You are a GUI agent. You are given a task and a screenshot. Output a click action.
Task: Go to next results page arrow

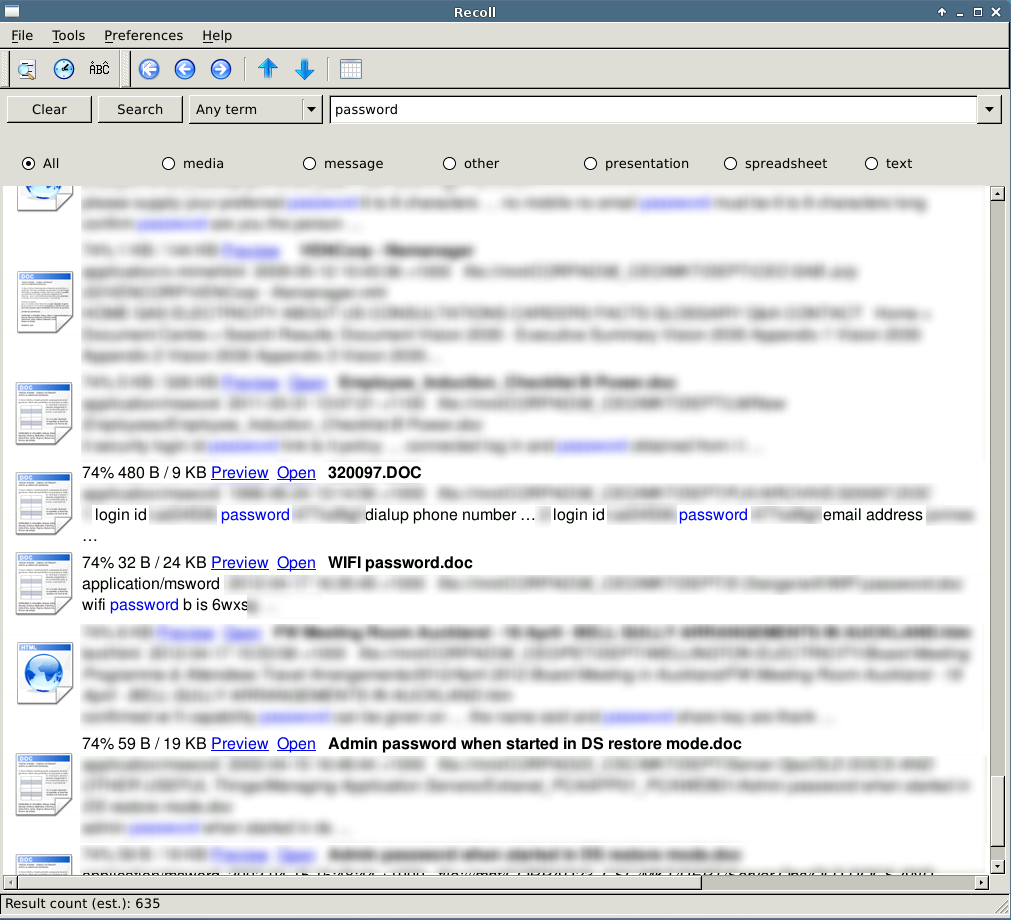221,69
